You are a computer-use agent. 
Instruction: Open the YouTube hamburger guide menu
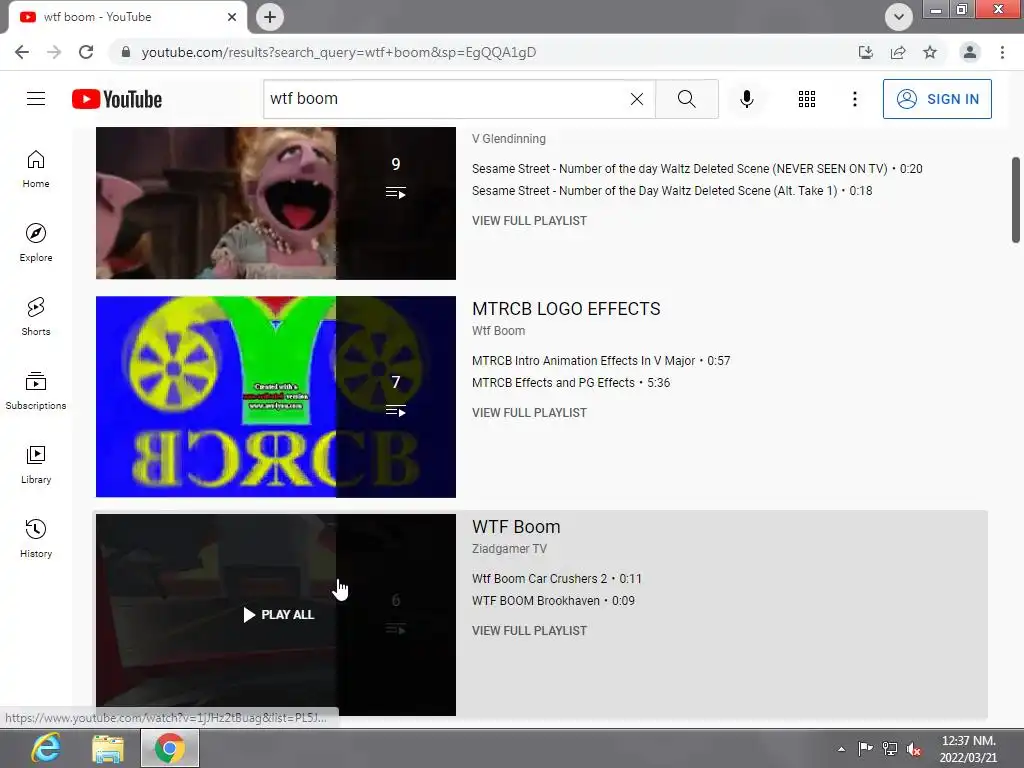36,99
